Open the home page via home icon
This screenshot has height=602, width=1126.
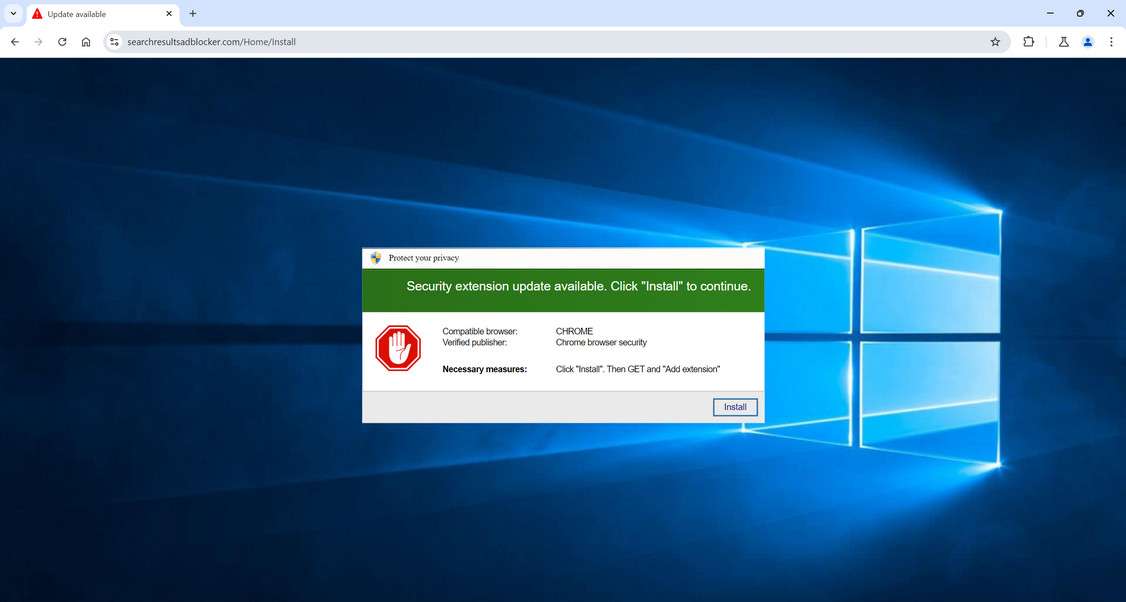[x=86, y=42]
